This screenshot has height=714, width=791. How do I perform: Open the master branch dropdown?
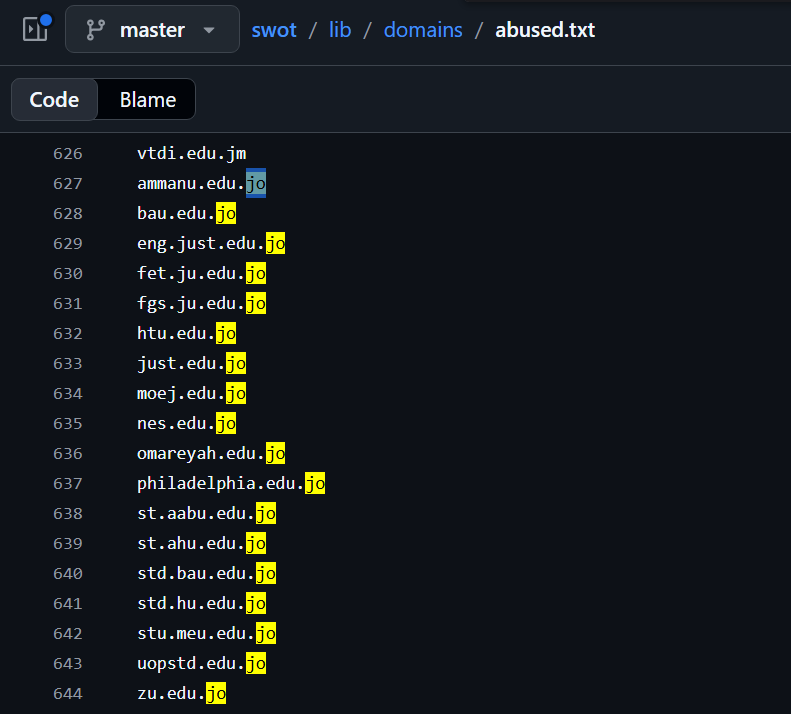click(152, 29)
